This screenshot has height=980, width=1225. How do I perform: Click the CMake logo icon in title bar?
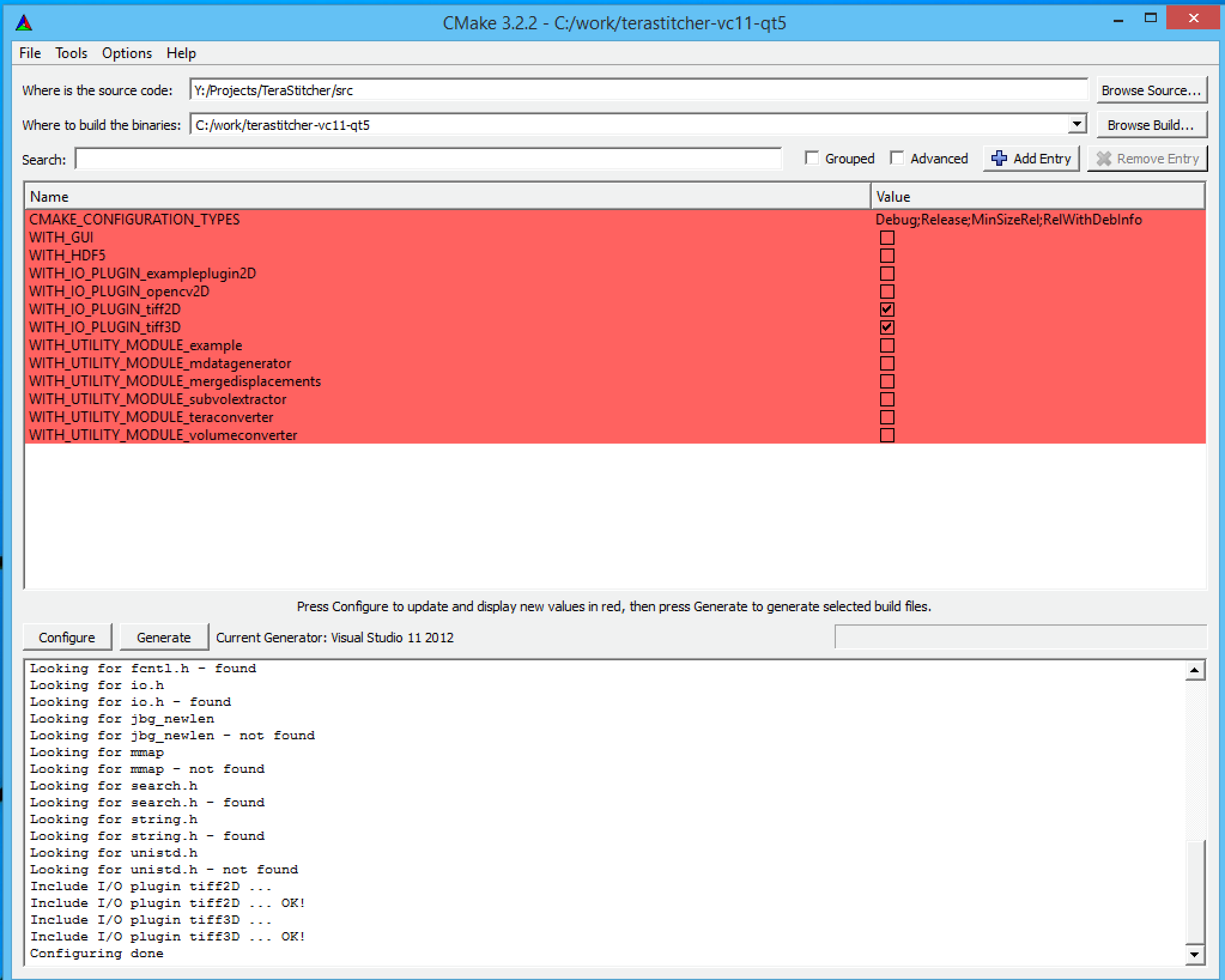coord(24,23)
